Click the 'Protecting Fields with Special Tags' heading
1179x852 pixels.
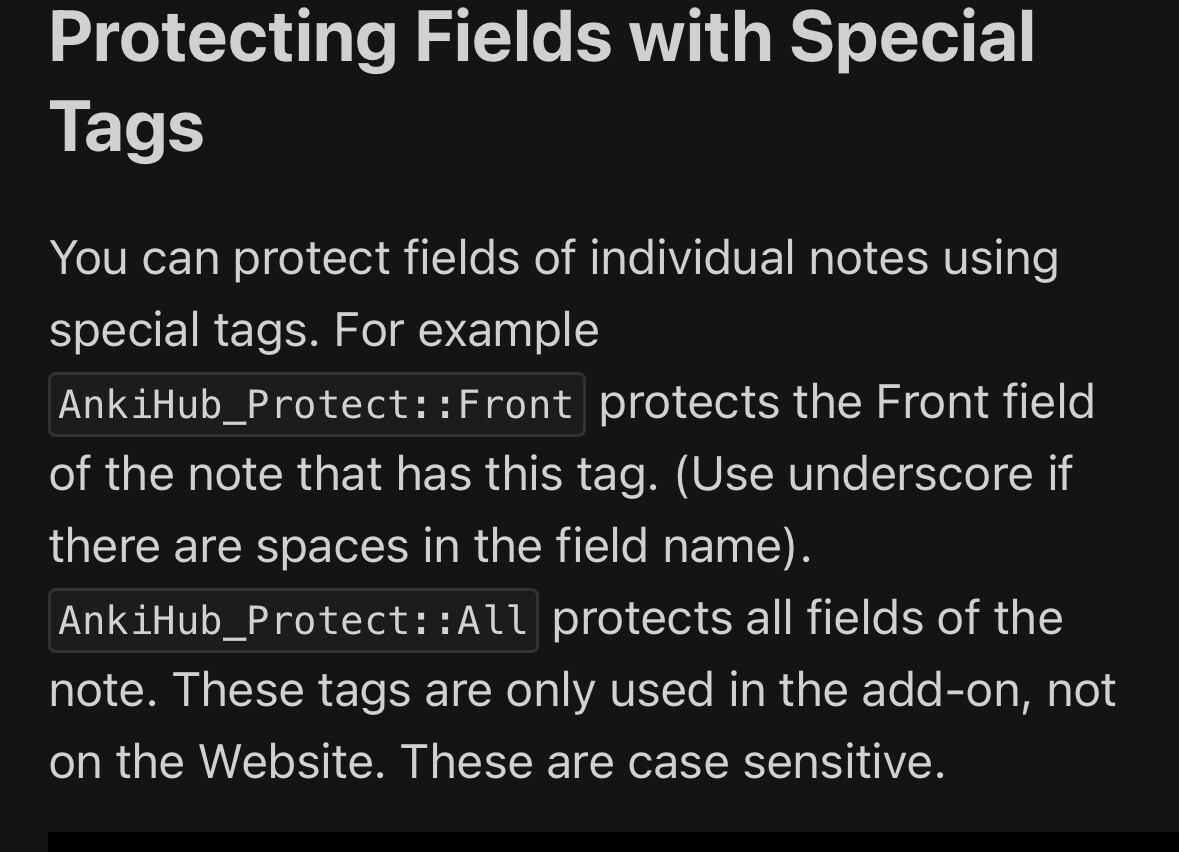(541, 81)
